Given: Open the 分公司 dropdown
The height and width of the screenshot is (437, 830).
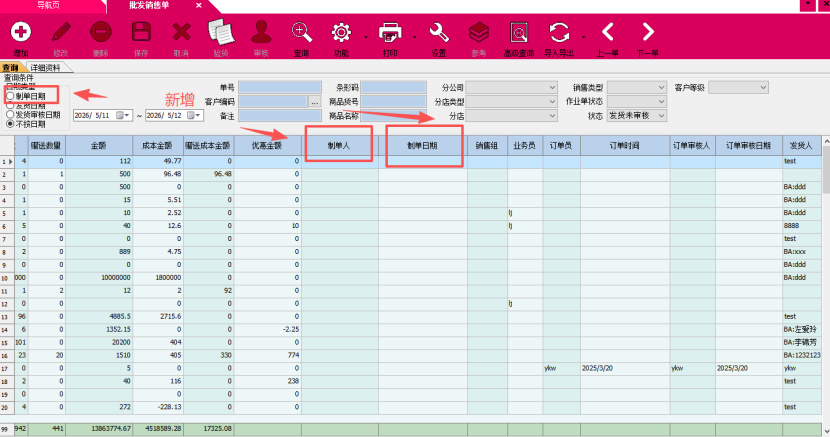Looking at the screenshot, I should pos(511,87).
